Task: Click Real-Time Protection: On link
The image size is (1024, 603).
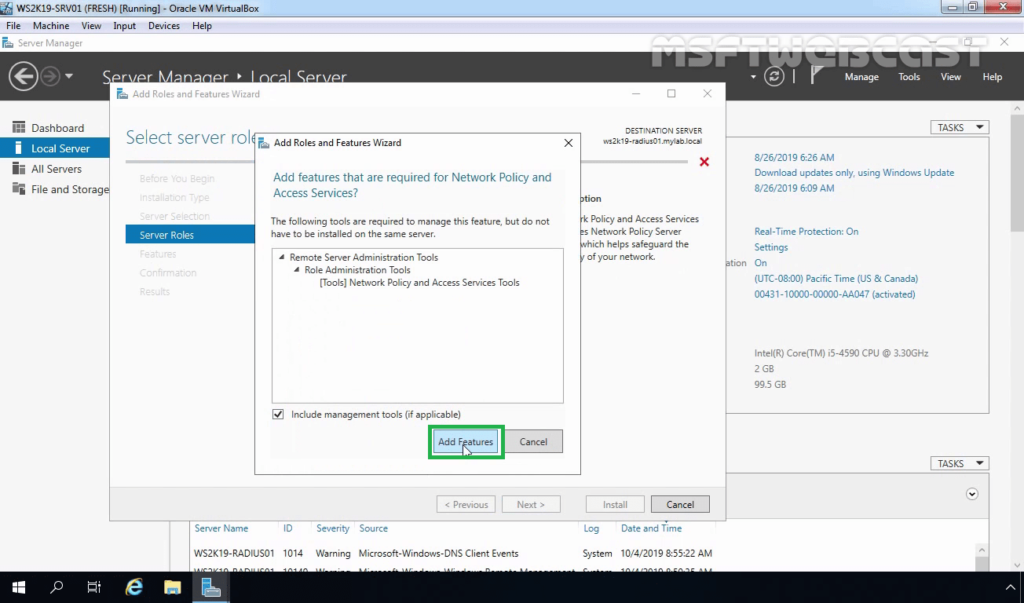Action: coord(806,231)
